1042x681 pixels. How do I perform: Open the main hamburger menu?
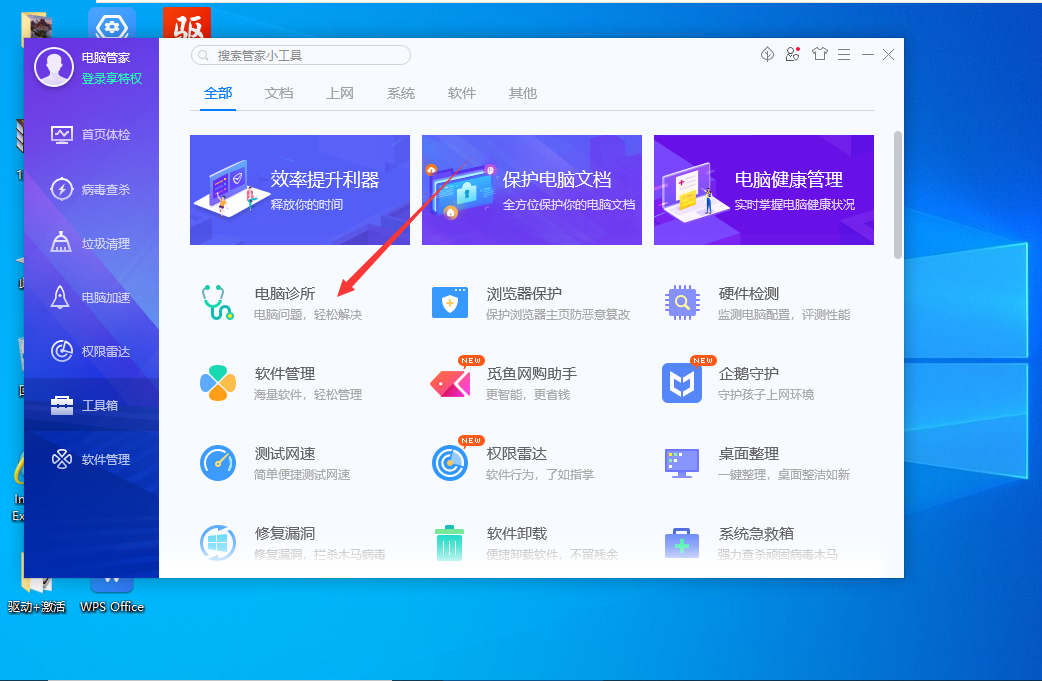844,55
